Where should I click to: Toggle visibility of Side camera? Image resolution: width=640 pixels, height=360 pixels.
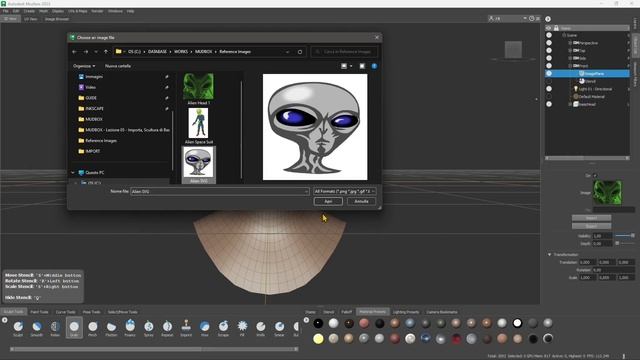pyautogui.click(x=549, y=58)
